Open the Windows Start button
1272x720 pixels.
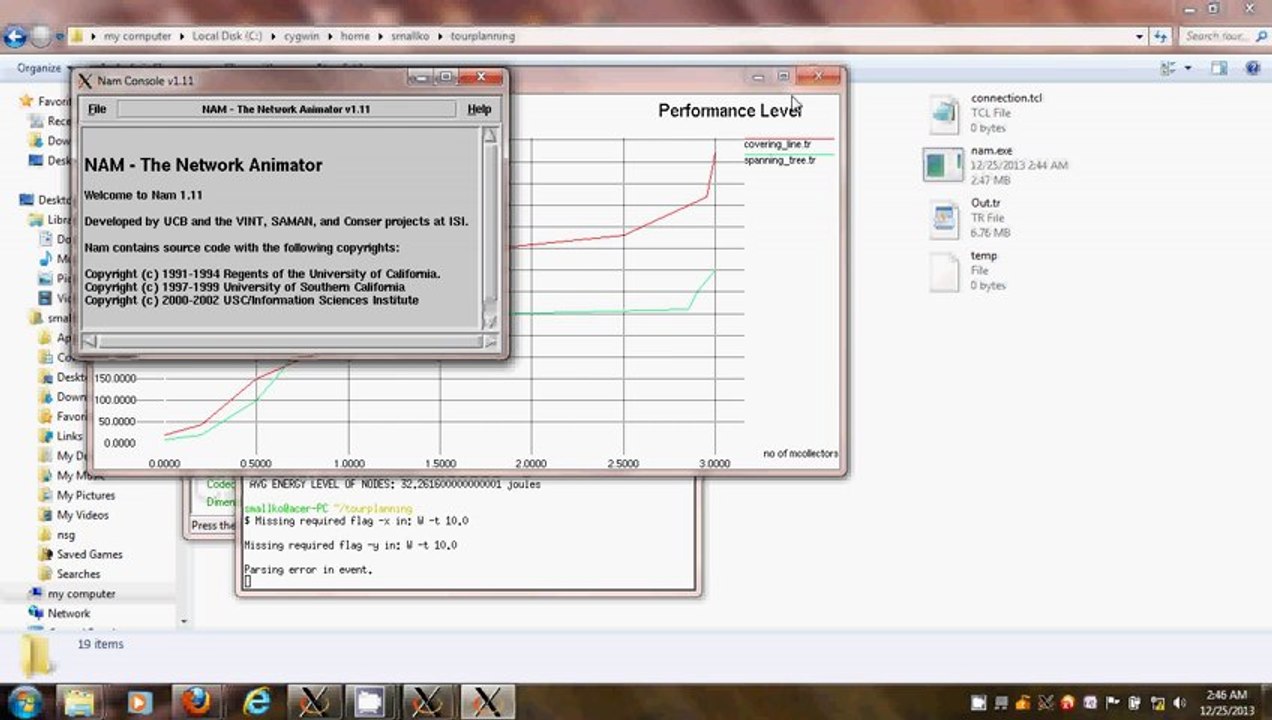click(24, 700)
